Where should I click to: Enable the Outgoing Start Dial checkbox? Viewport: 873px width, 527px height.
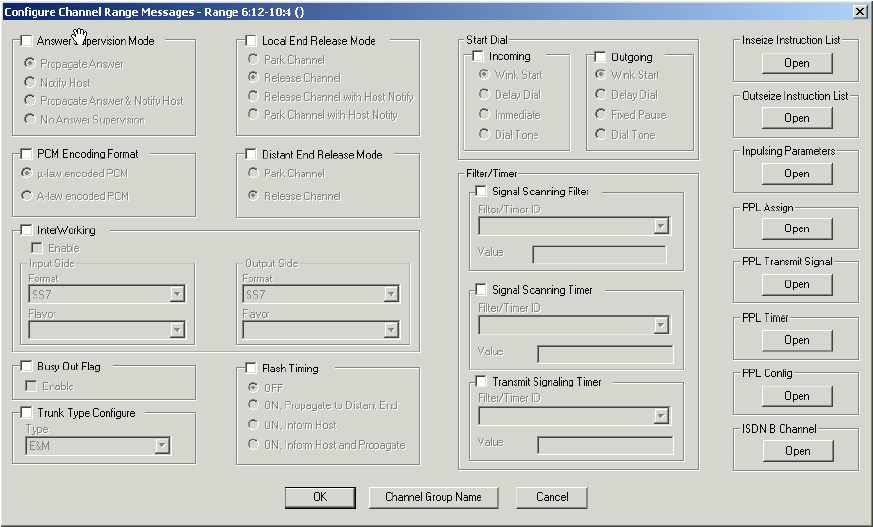point(600,57)
